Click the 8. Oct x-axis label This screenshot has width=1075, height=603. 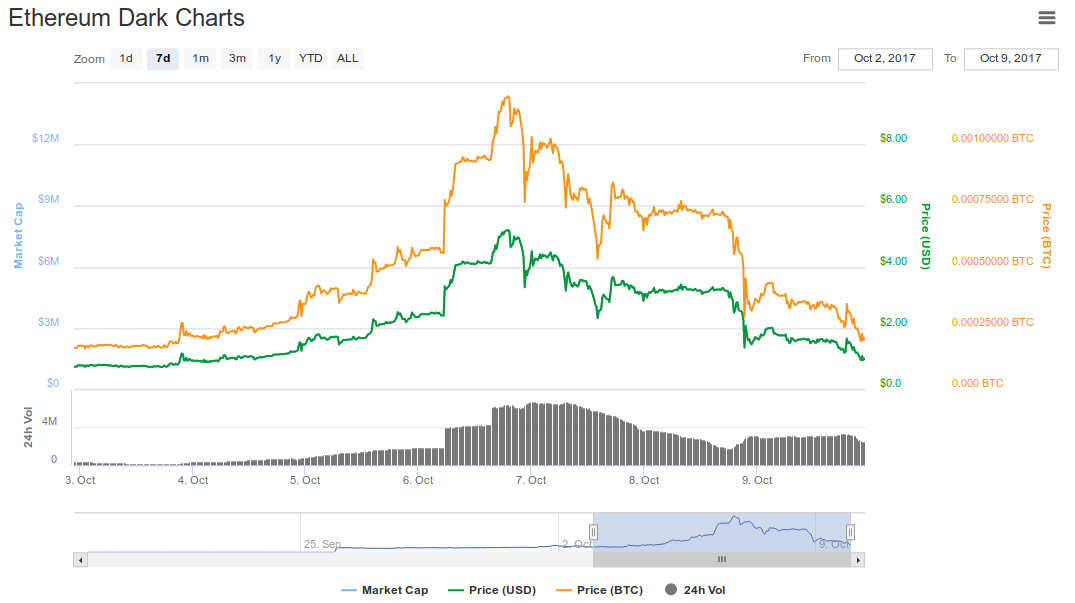click(x=644, y=480)
